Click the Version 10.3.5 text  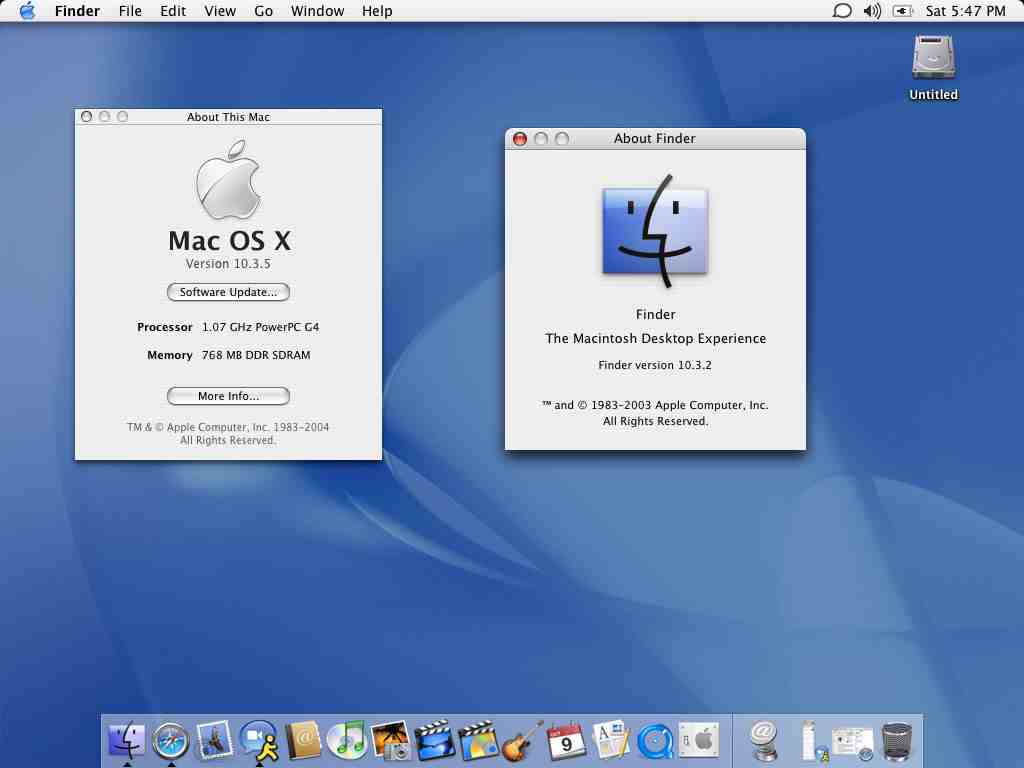click(228, 264)
